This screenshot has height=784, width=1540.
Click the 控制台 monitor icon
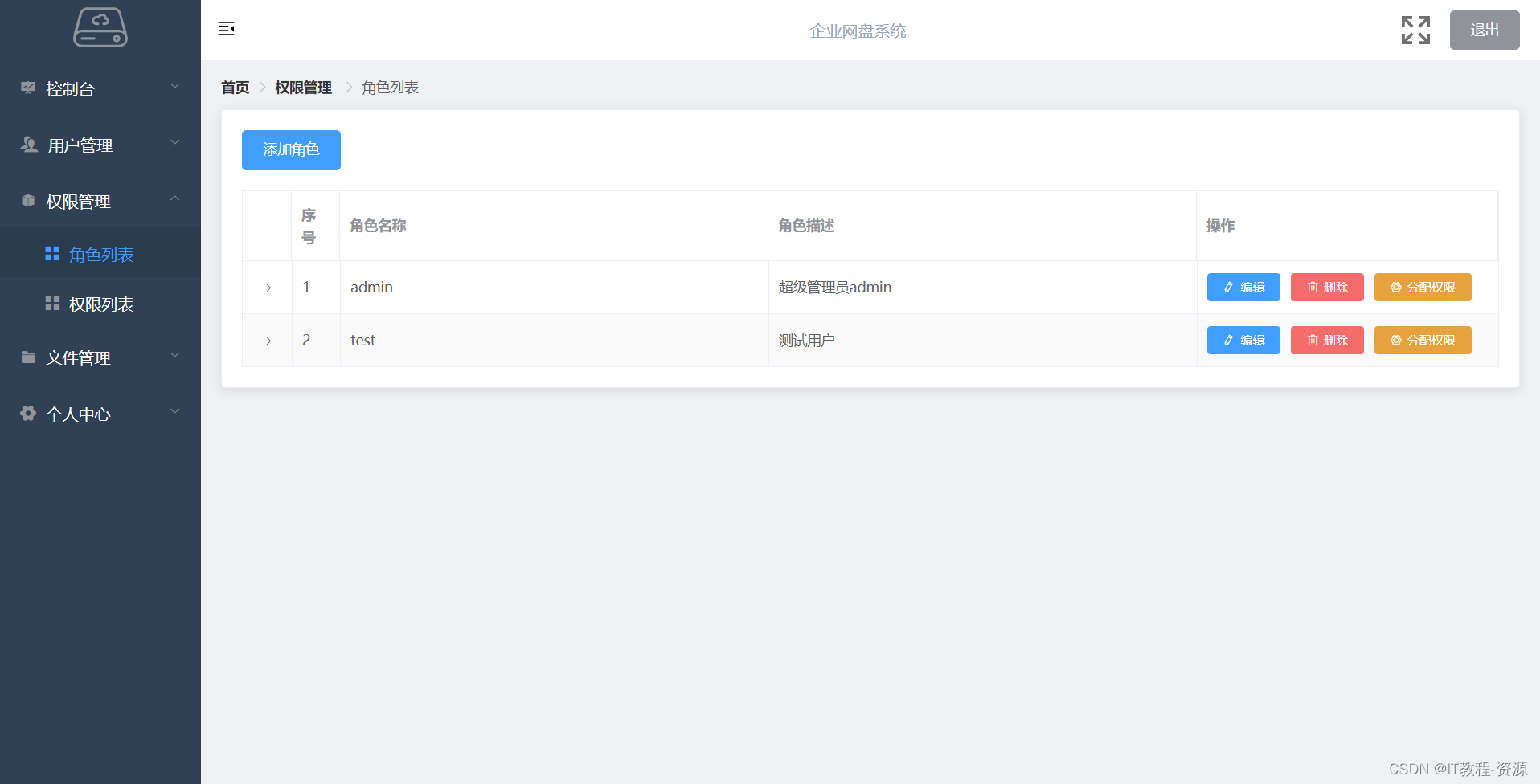pos(28,88)
